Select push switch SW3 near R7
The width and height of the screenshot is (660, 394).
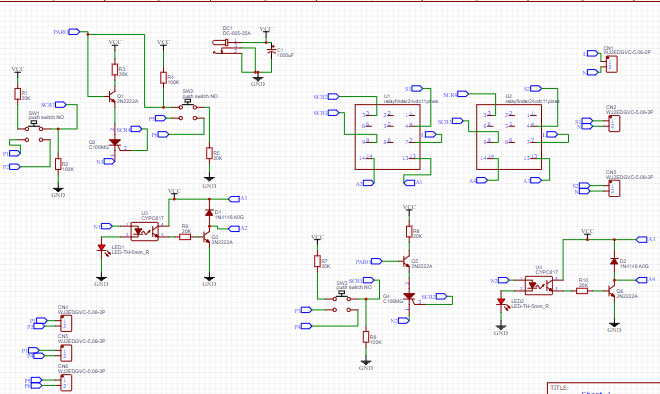pos(342,301)
